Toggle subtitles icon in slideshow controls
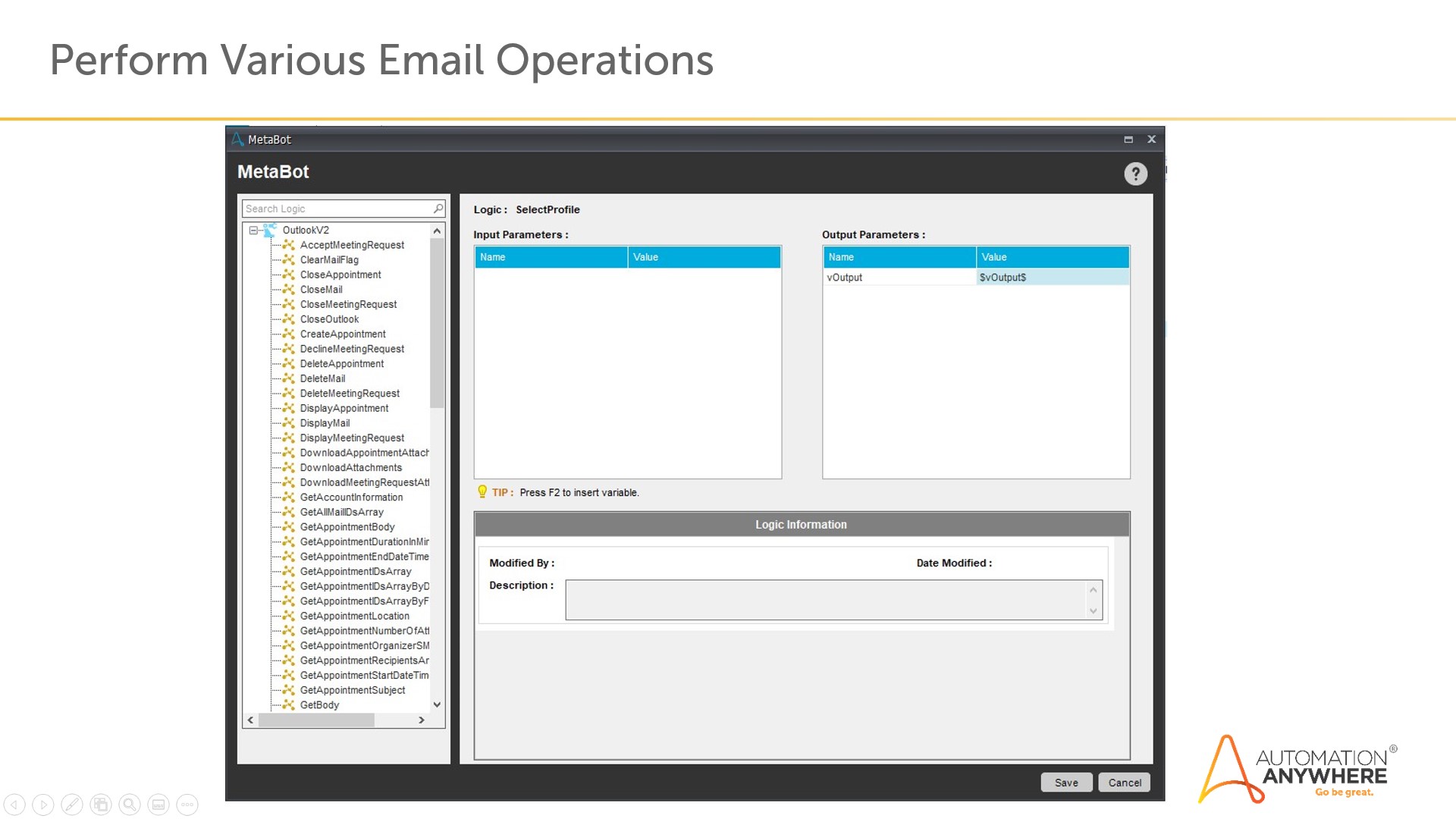The height and width of the screenshot is (819, 1456). click(x=158, y=804)
